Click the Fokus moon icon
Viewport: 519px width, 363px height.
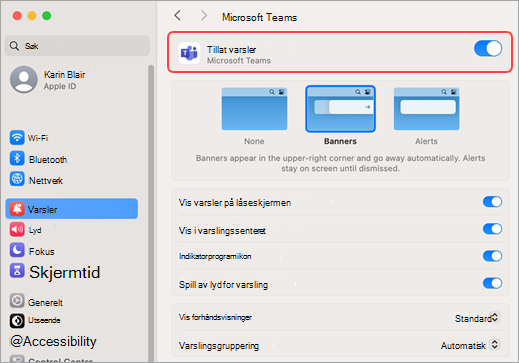pyautogui.click(x=17, y=250)
